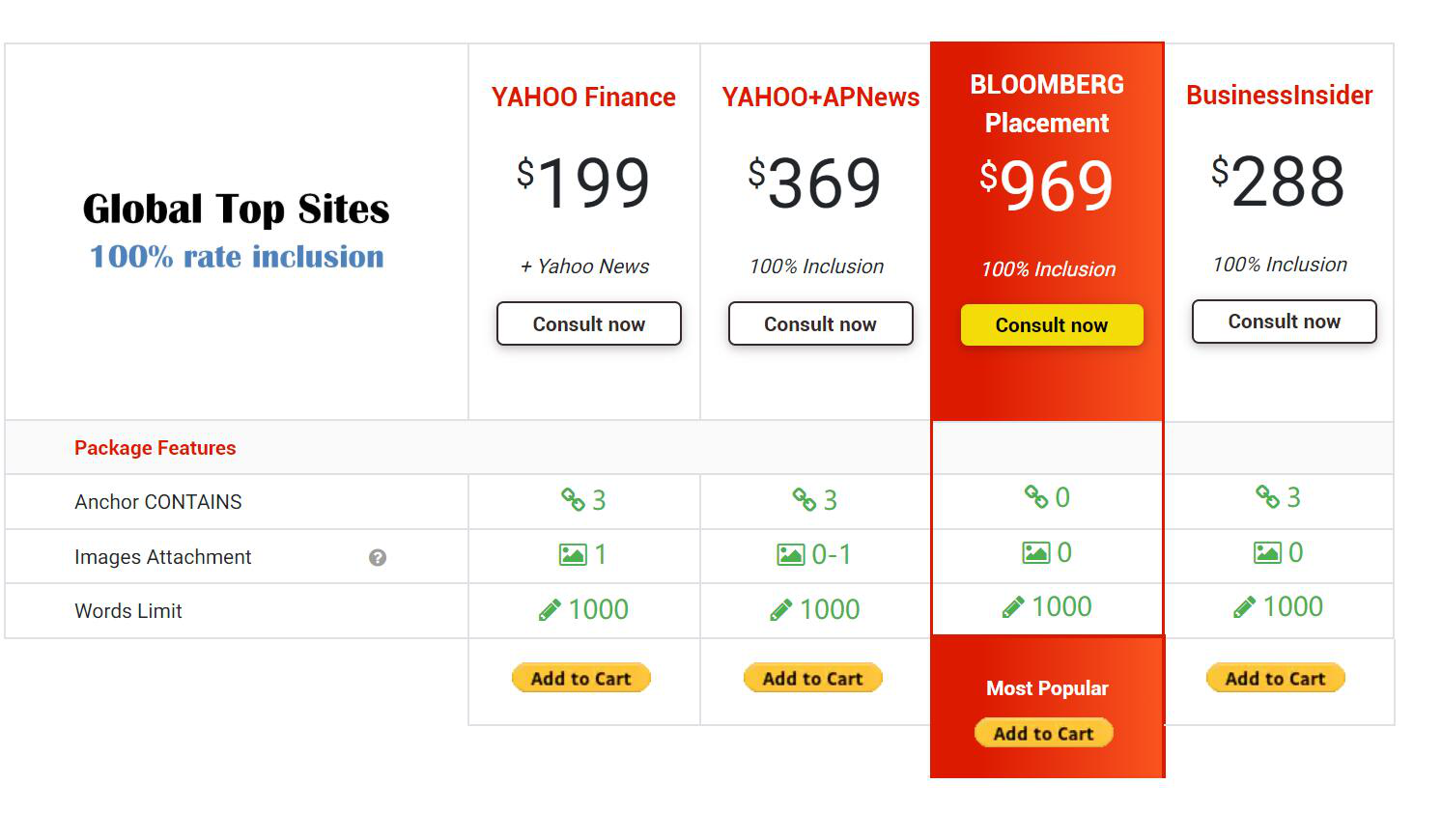1442x840 pixels.
Task: Click the pencil icon in YAHOO+APNews column
Action: [780, 610]
